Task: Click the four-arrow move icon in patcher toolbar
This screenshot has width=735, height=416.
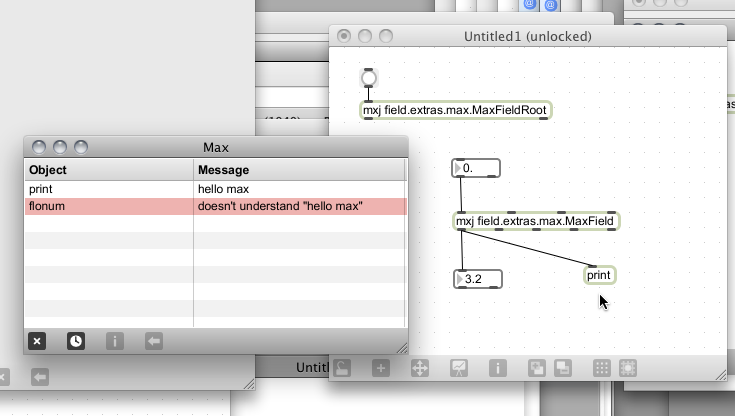Action: pos(420,368)
